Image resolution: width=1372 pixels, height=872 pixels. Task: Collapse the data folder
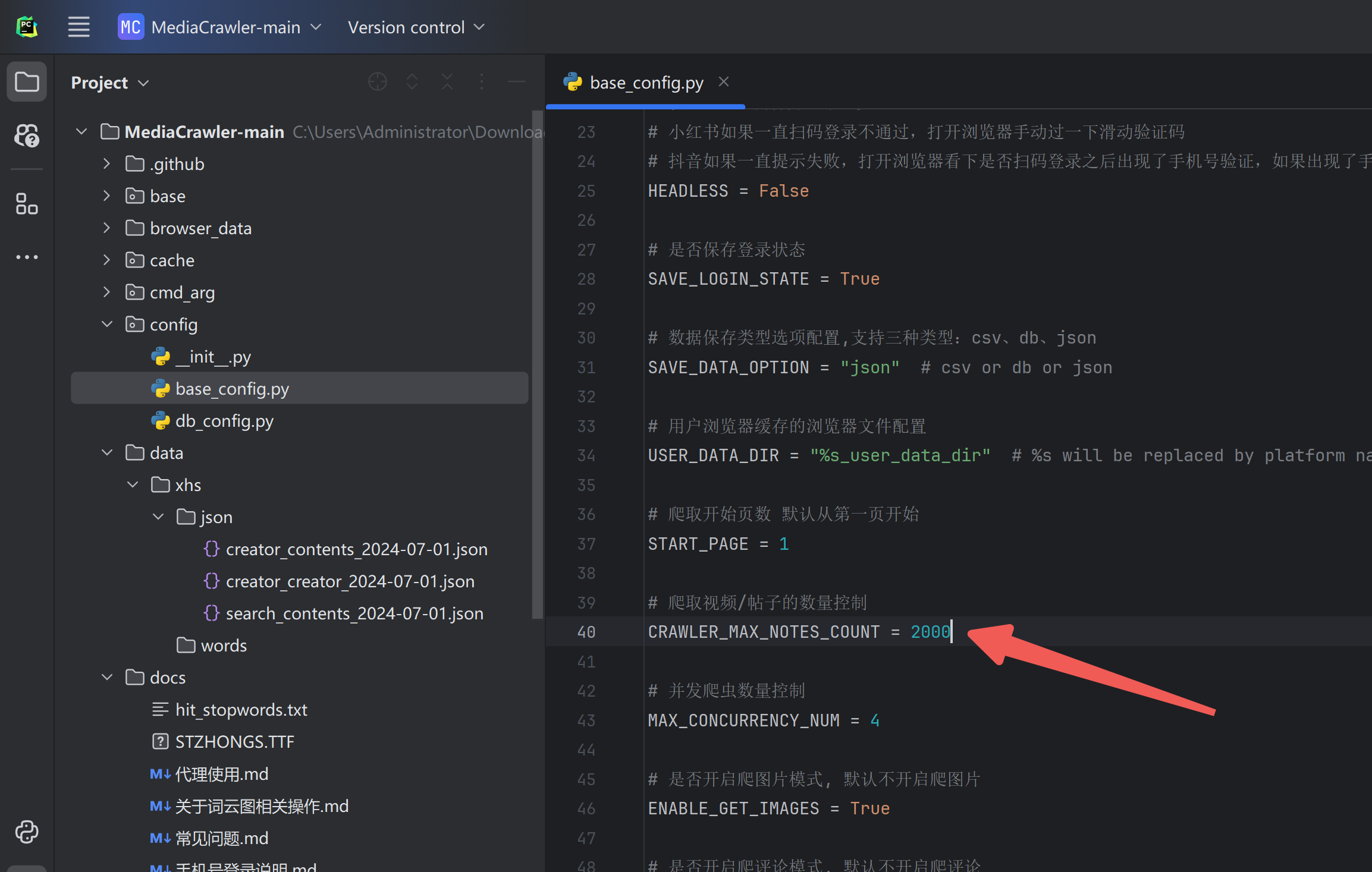click(x=107, y=452)
